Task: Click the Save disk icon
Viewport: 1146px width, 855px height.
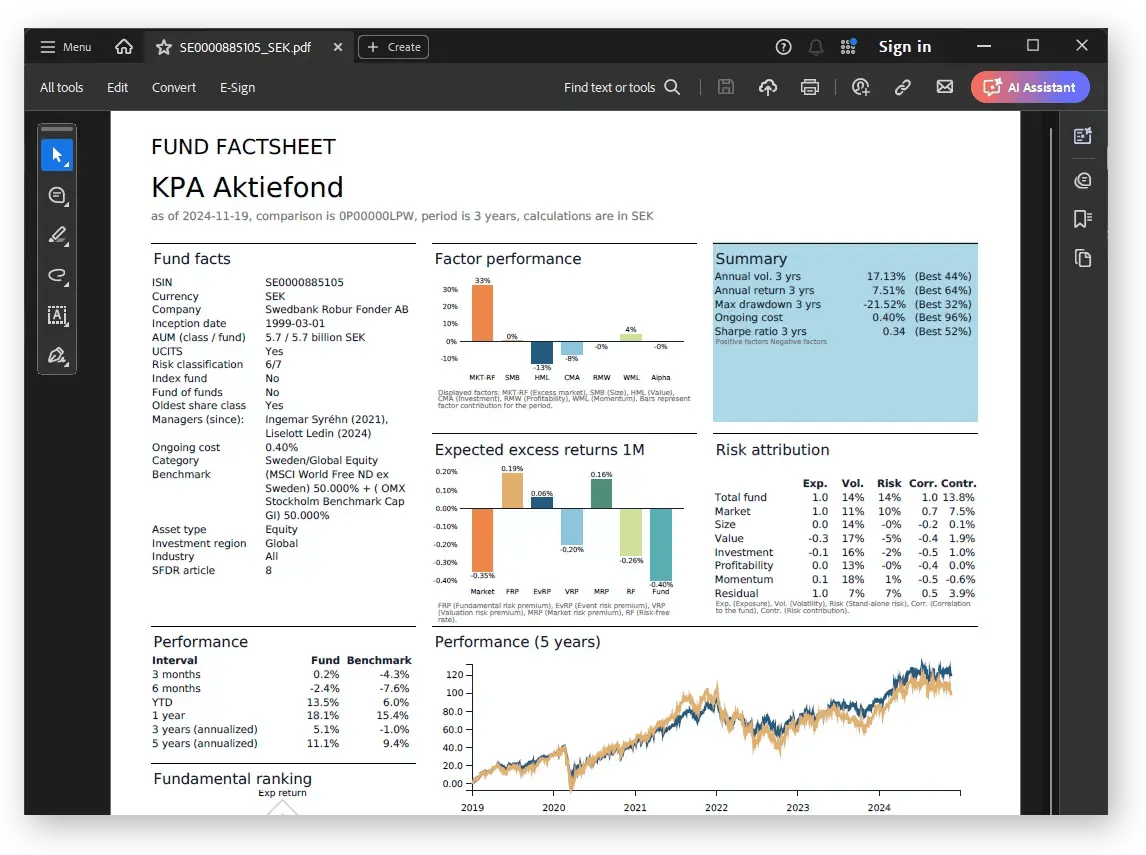Action: 726,87
